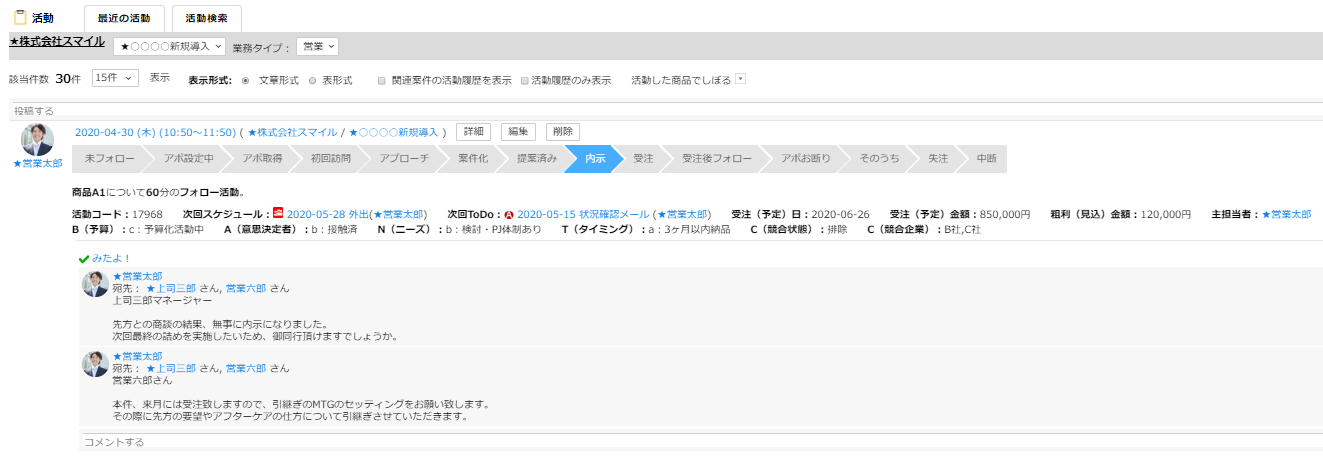Click the green みたよ! checkmark icon
Viewport: 1323px width, 458px height.
[x=84, y=258]
